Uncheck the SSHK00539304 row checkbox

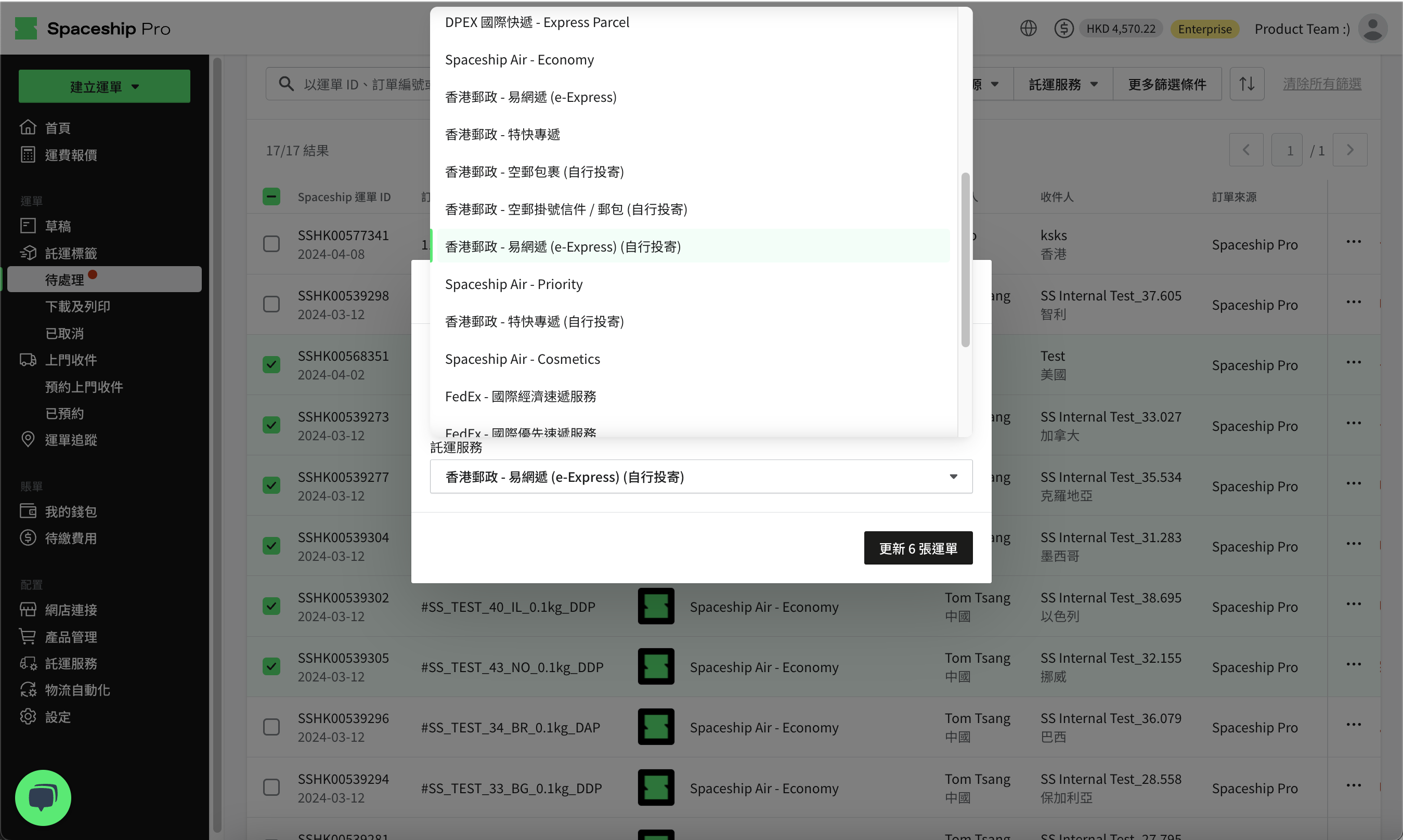click(271, 546)
